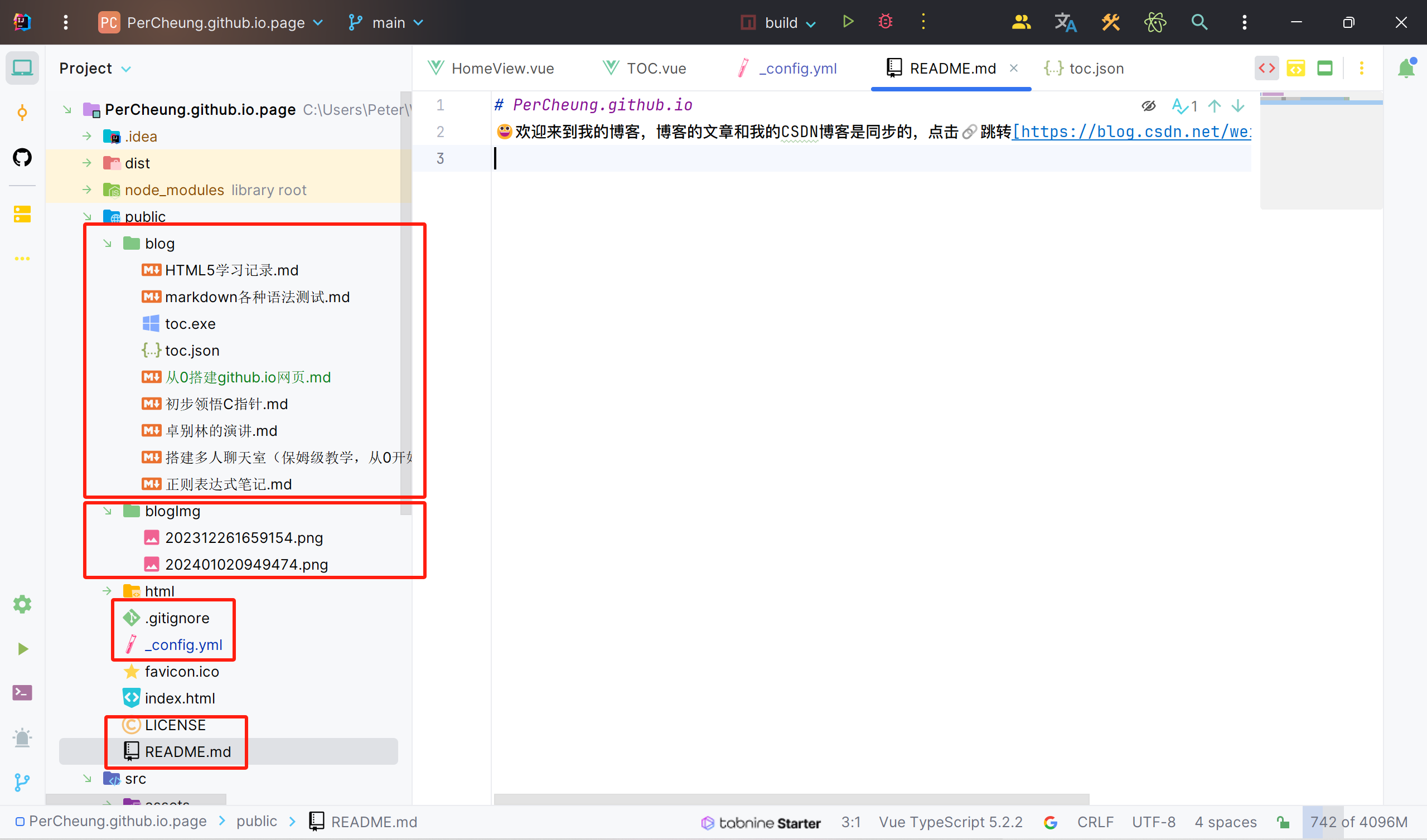Click the Tabnine Starter status widget
Image resolution: width=1427 pixels, height=840 pixels.
coord(761,823)
